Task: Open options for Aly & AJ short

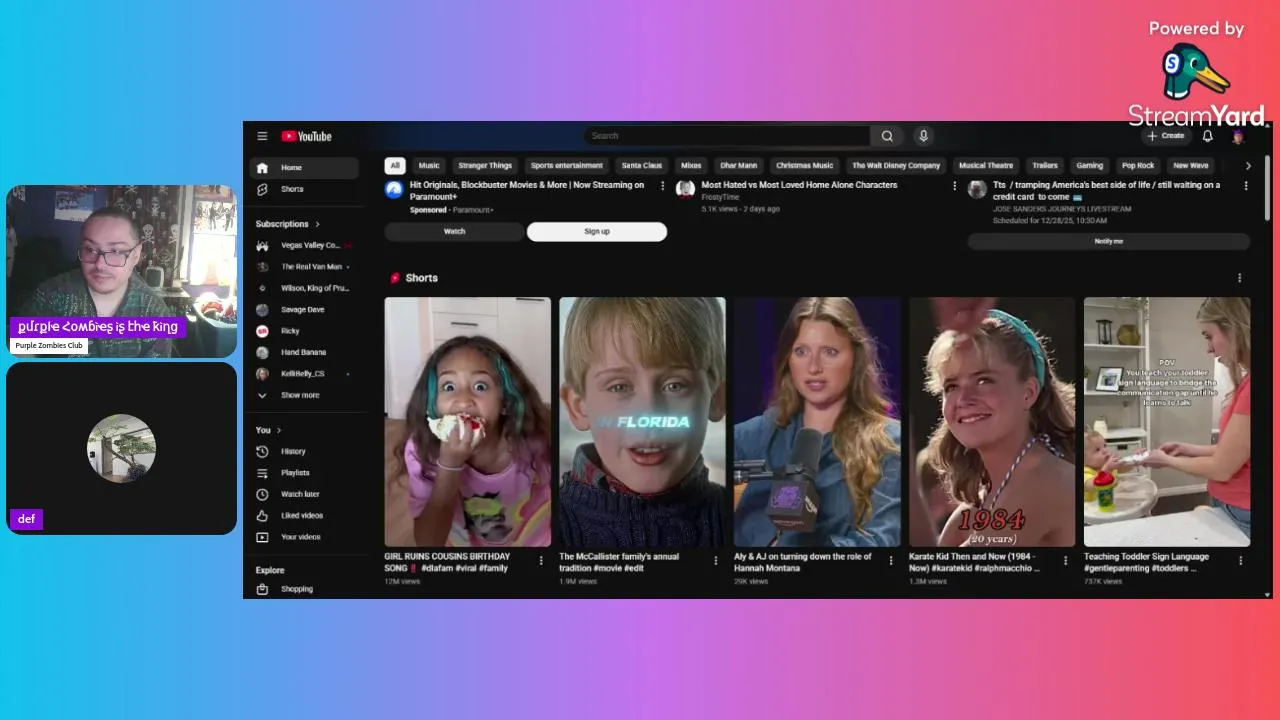Action: point(890,561)
